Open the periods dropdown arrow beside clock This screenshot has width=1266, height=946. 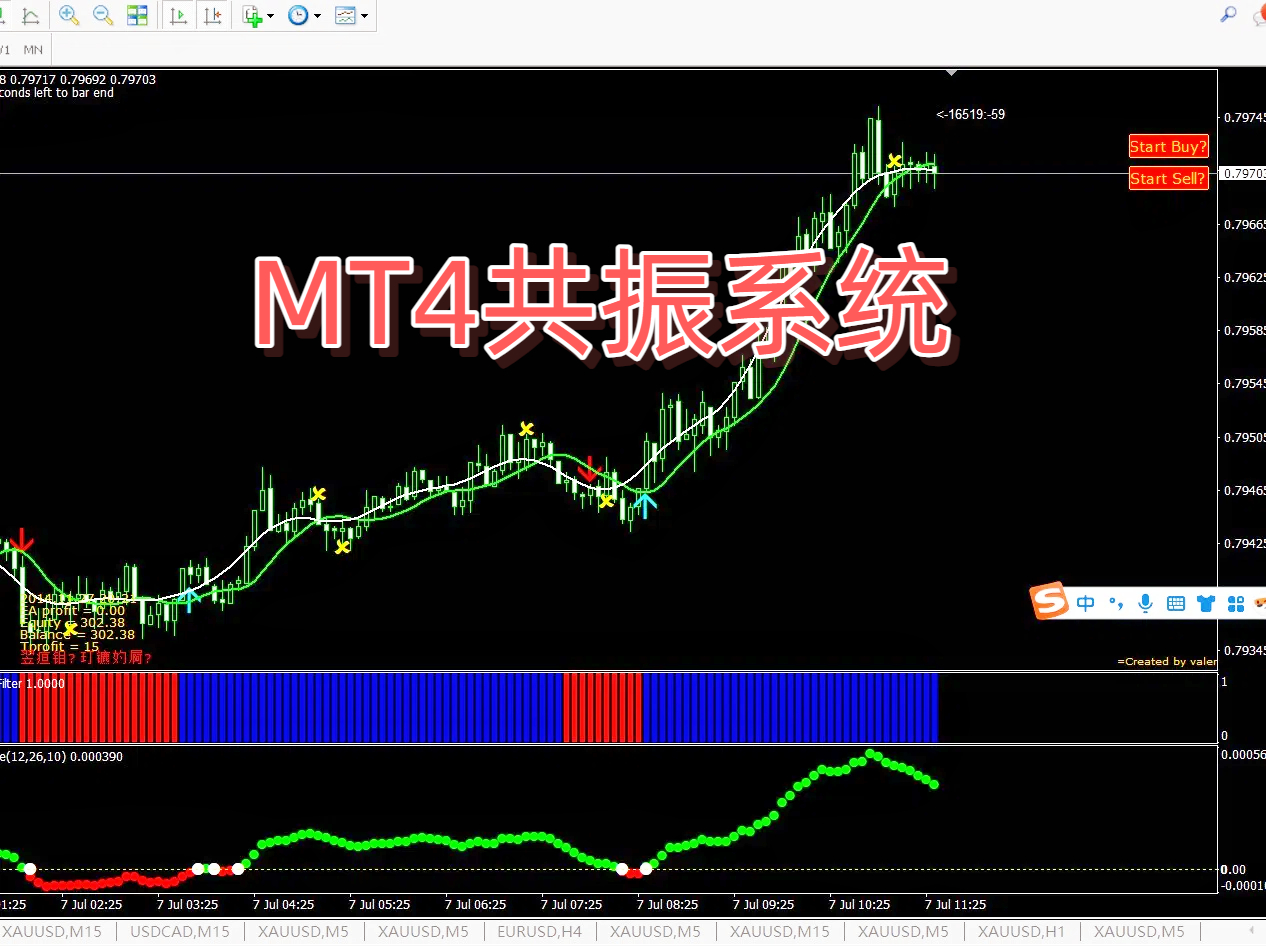[317, 16]
